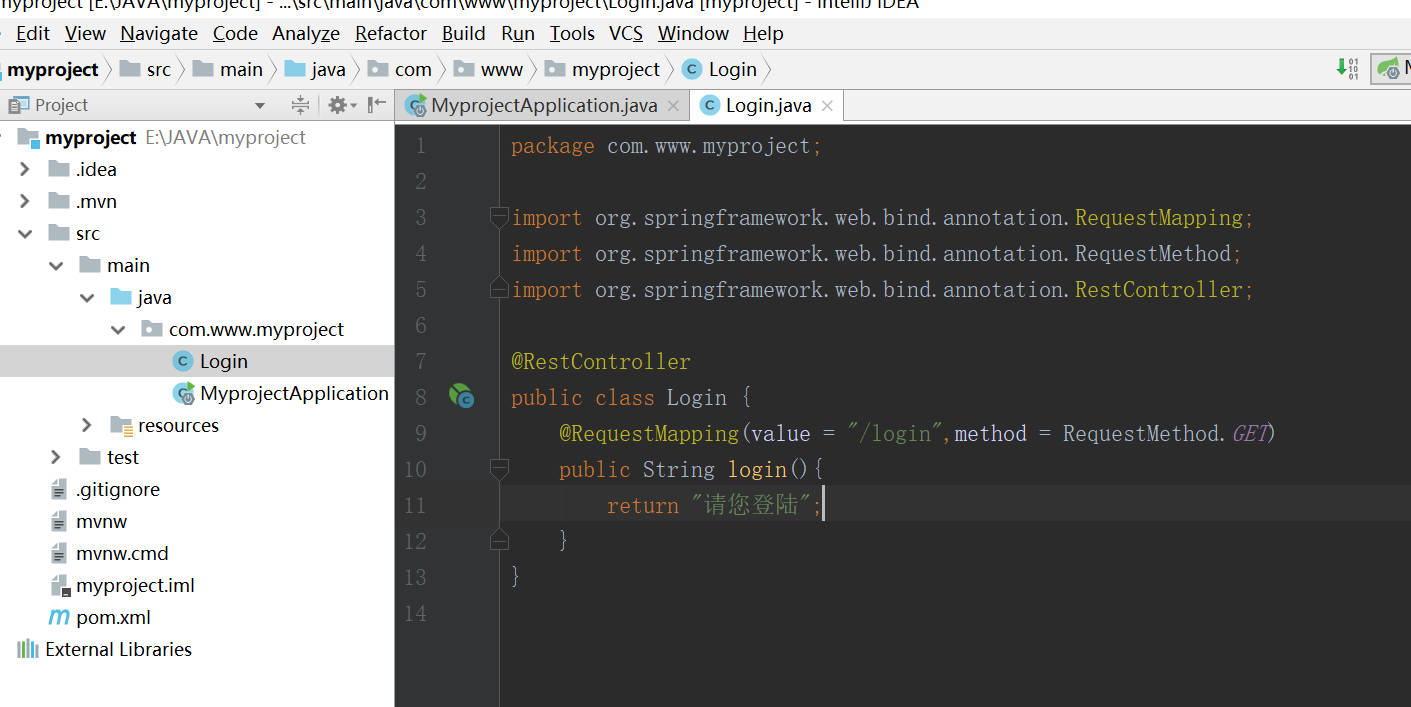Expand the .mvn folder arrow
Screen dimensions: 1411x707
coord(25,201)
